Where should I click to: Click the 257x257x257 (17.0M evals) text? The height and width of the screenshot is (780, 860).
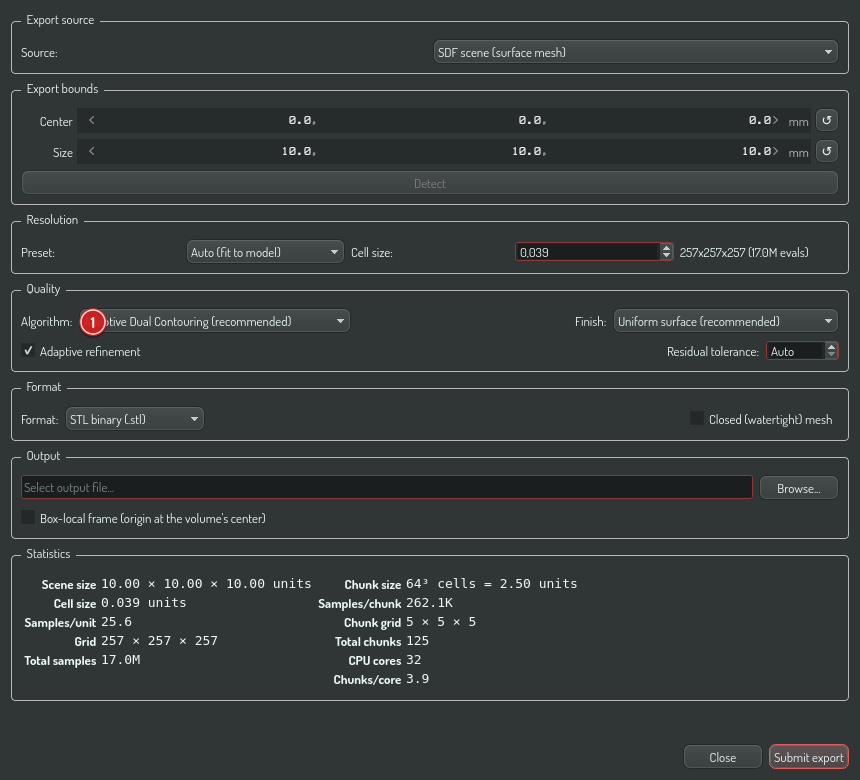coord(744,252)
